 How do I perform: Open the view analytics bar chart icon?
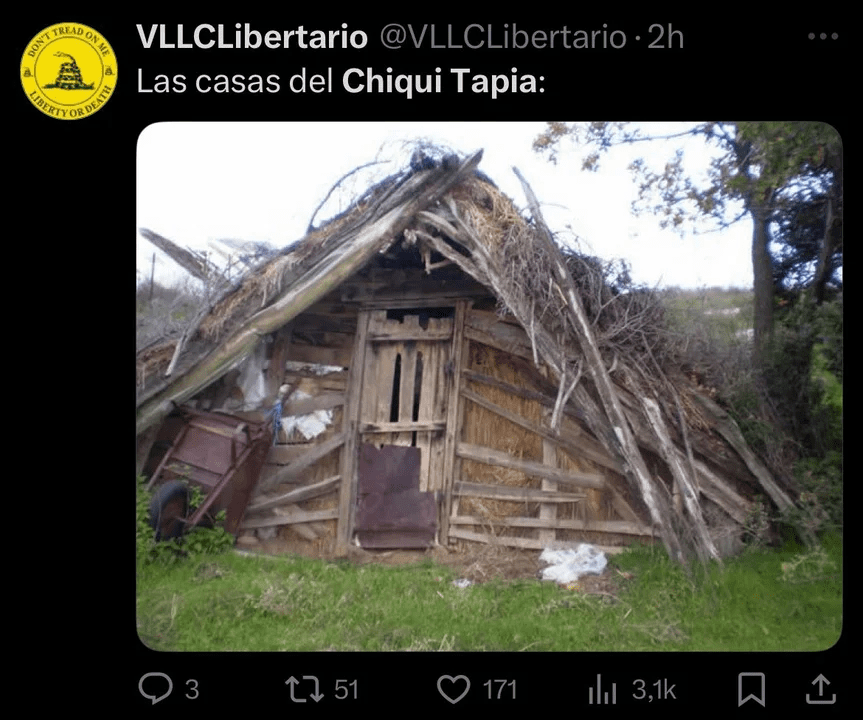[602, 689]
